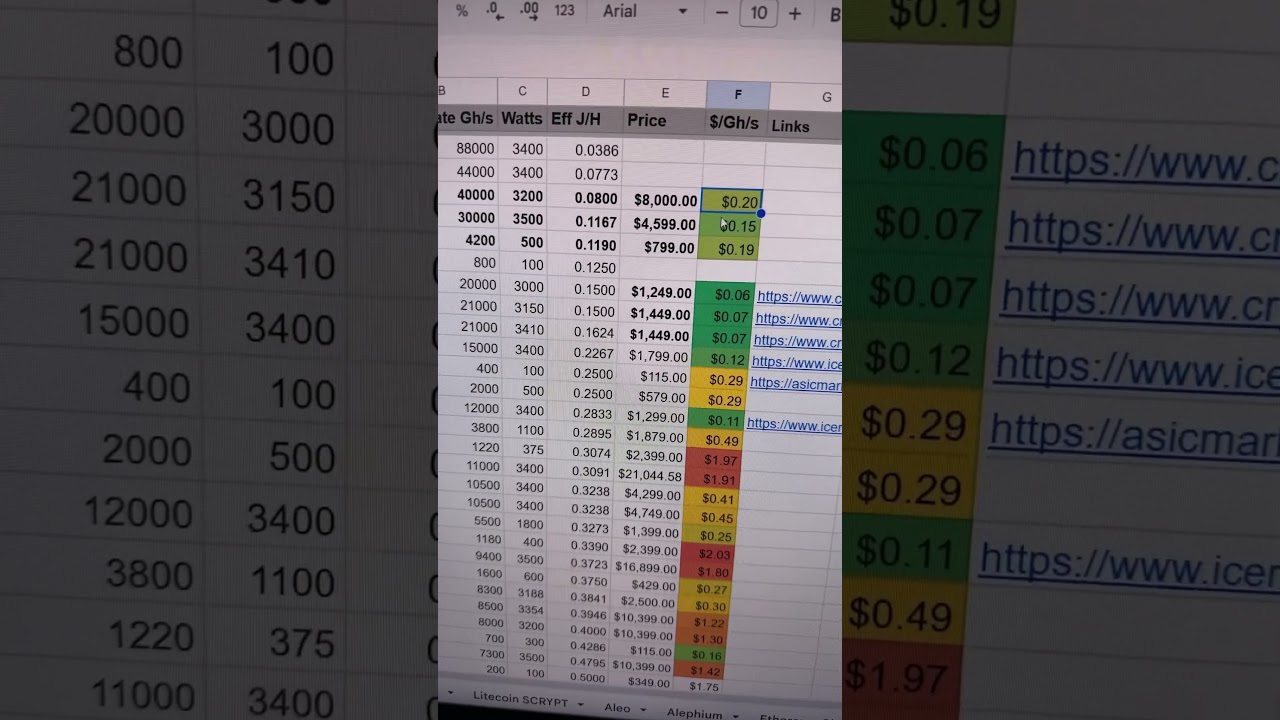Open the Arial font dropdown
Viewport: 1280px width, 720px height.
point(644,11)
